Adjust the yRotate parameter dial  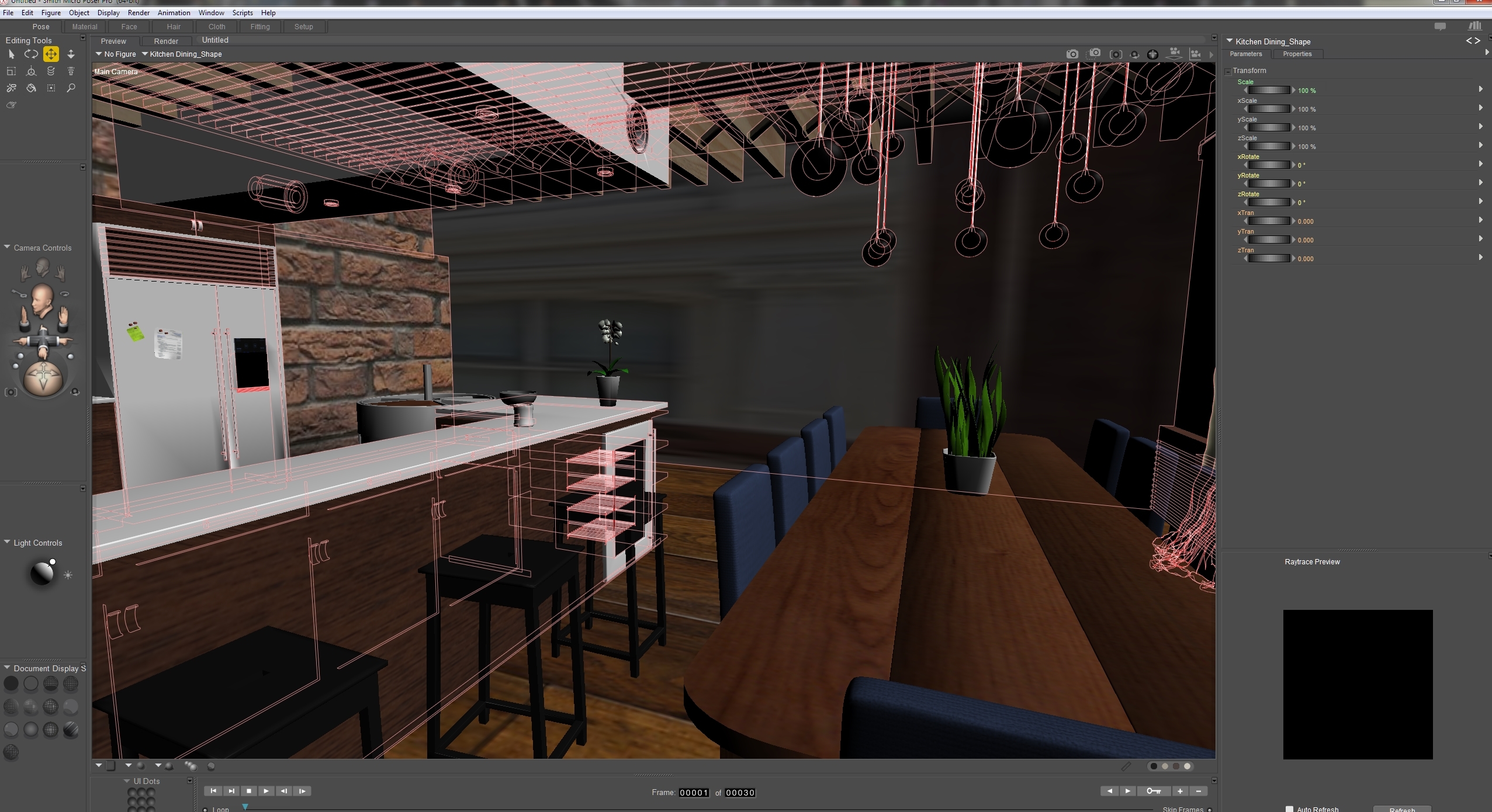(1269, 183)
